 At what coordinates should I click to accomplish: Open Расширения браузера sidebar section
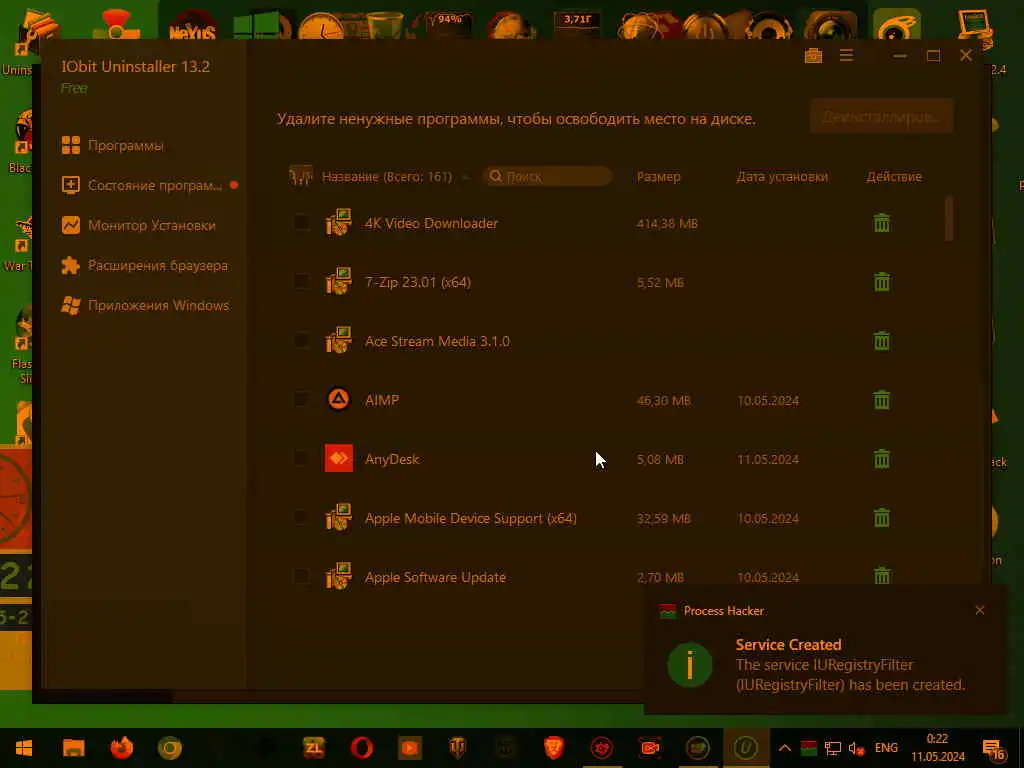point(144,265)
